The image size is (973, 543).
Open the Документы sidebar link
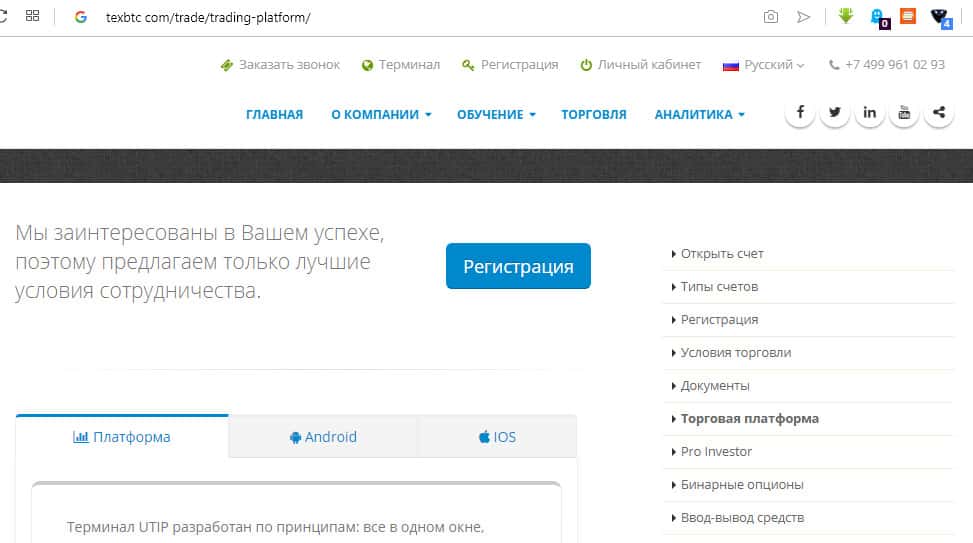pos(715,385)
